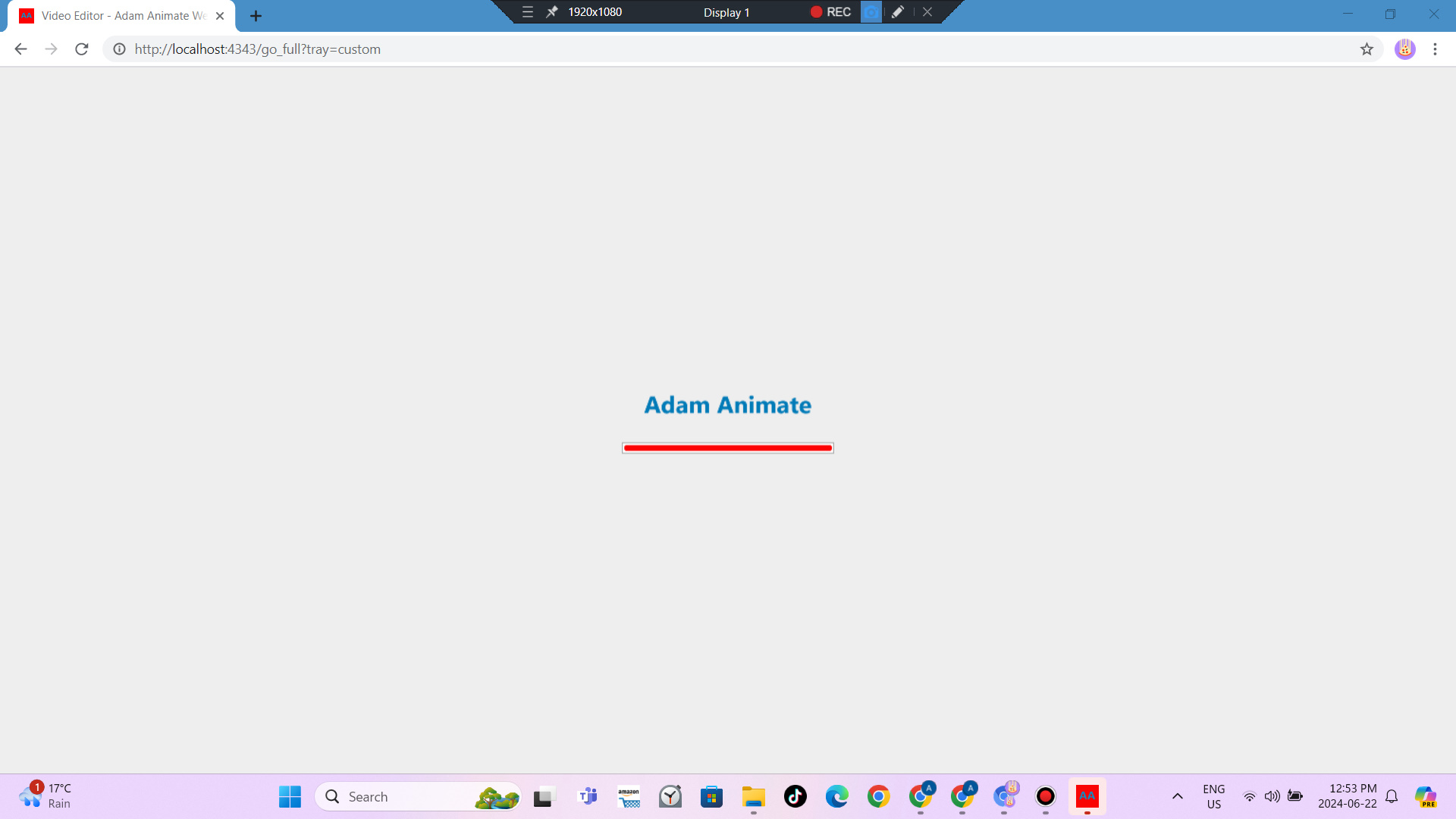Select the Video Editor - Adam Animate tab

pos(121,16)
